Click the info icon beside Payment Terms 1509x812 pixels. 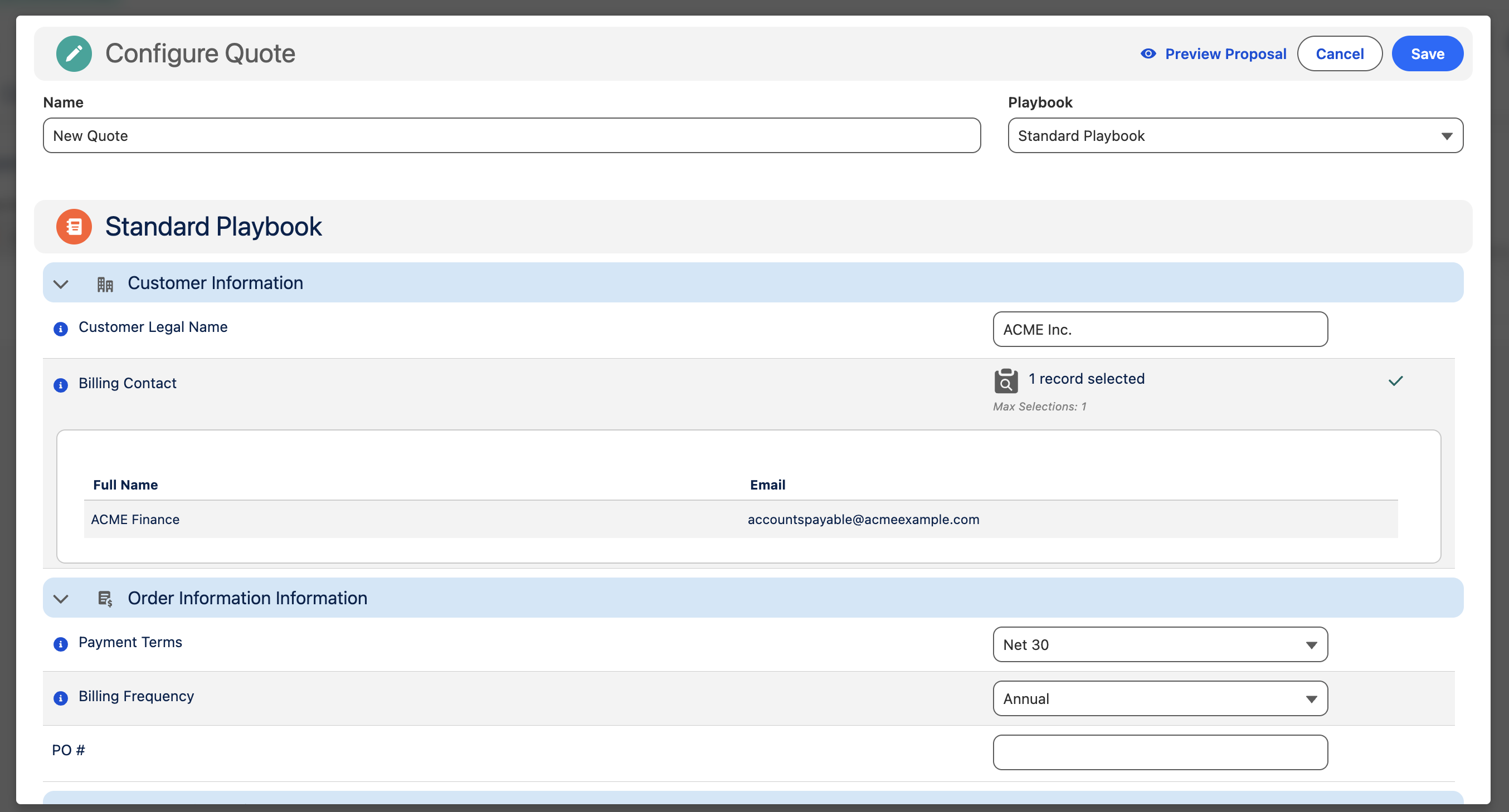(60, 644)
